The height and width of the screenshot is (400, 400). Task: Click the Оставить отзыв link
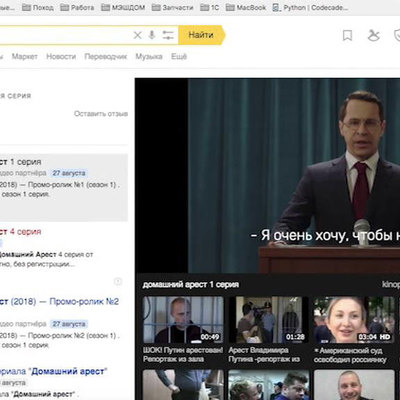[x=101, y=114]
